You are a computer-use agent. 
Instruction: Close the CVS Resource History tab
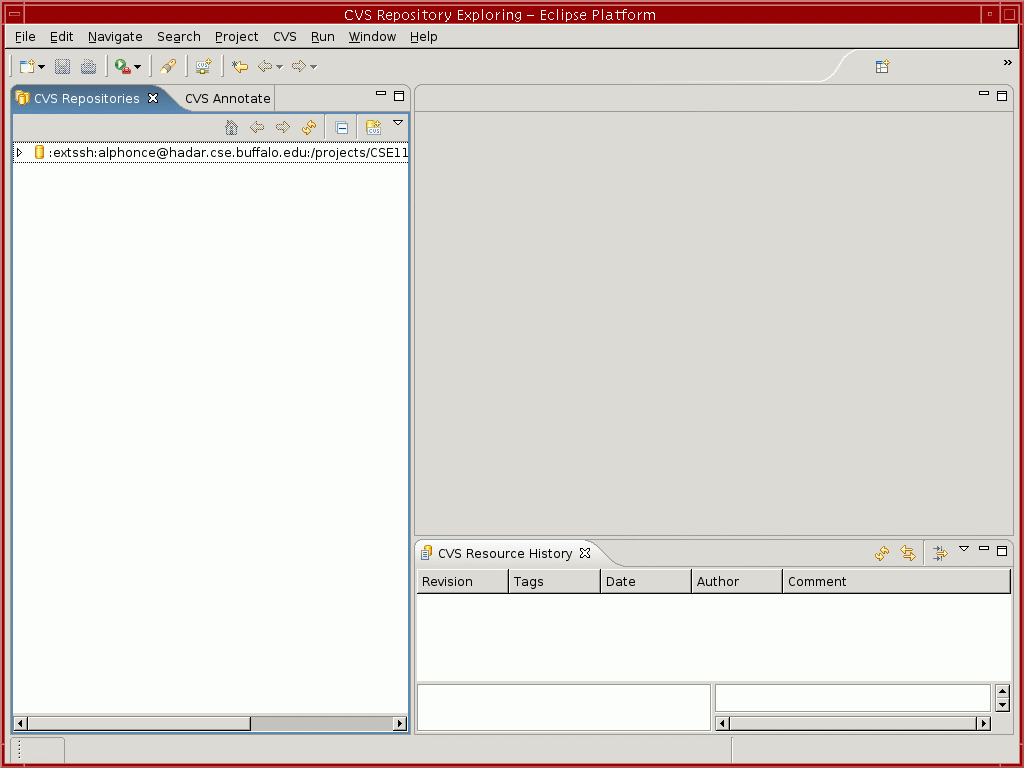point(585,553)
